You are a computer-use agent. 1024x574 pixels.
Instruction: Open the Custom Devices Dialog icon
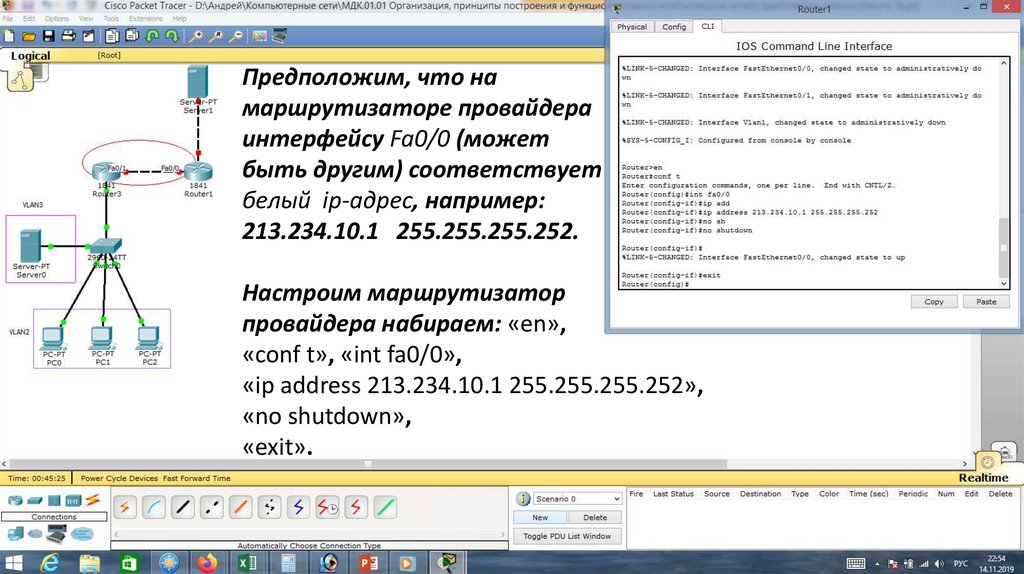(280, 36)
